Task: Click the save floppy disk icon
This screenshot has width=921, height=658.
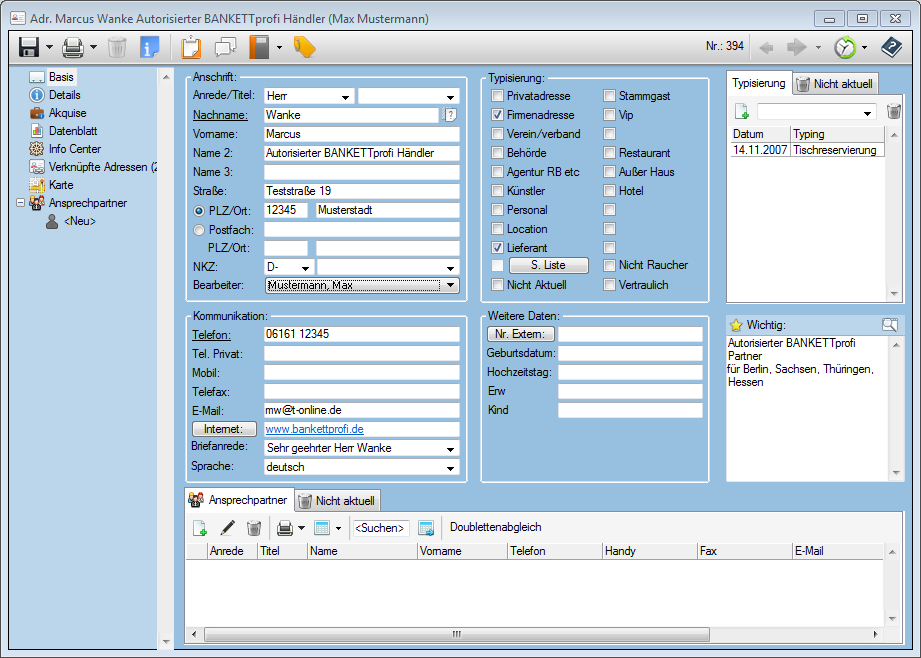Action: coord(28,47)
